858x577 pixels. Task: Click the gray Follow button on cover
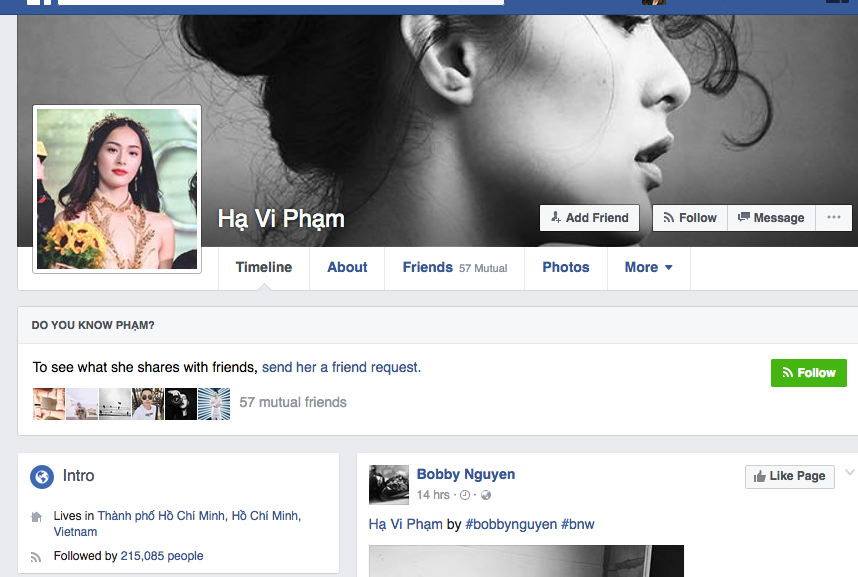(x=689, y=218)
